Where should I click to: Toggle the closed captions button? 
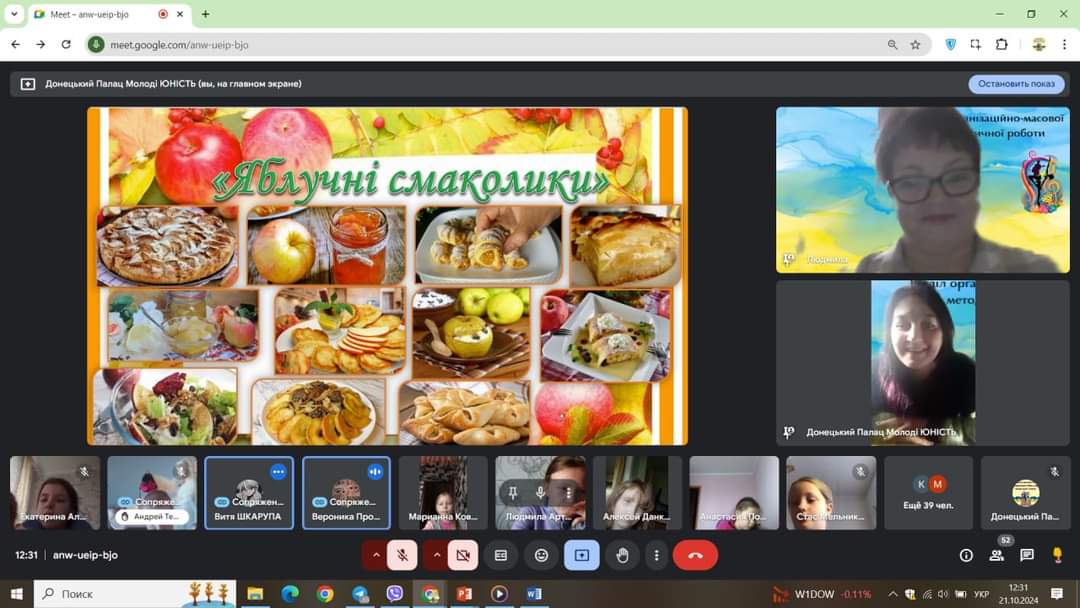click(501, 555)
